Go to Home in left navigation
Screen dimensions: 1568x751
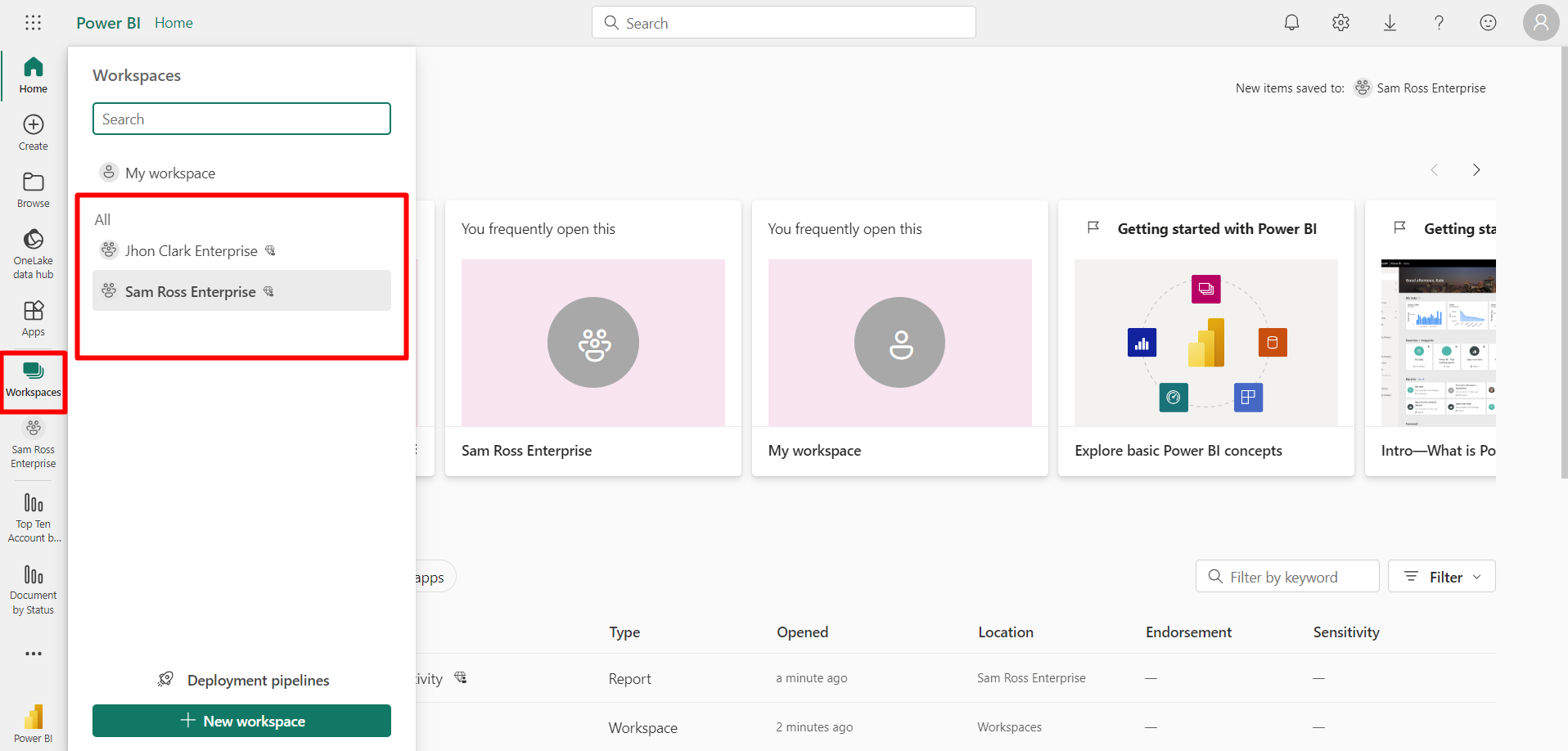pyautogui.click(x=34, y=75)
